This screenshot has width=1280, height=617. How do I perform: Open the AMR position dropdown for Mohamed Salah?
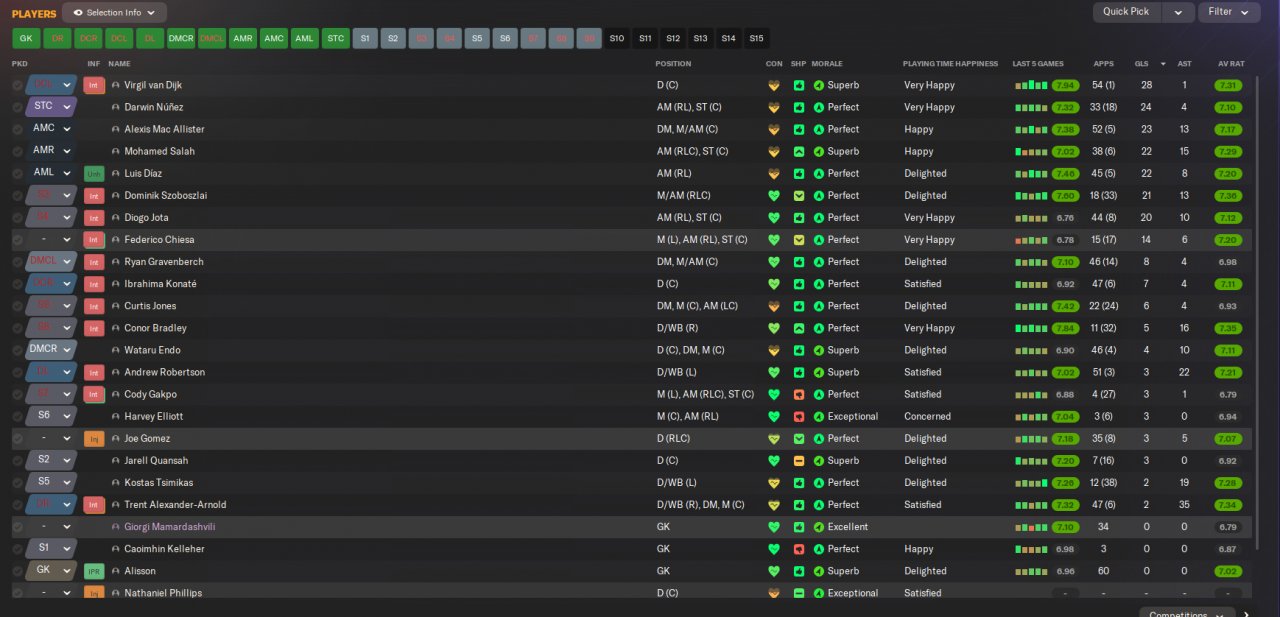(52, 151)
